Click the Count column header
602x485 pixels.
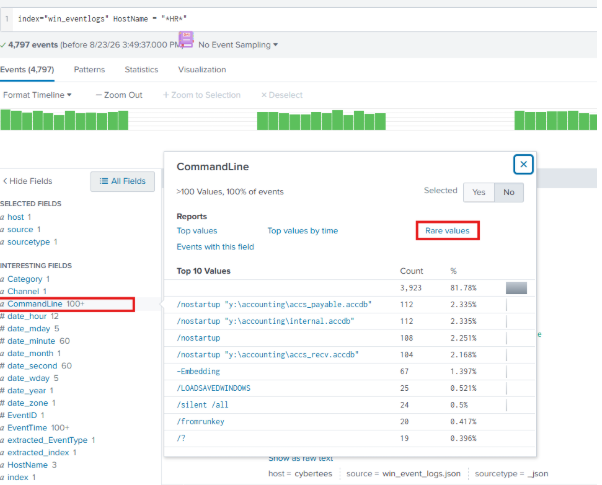click(x=411, y=271)
